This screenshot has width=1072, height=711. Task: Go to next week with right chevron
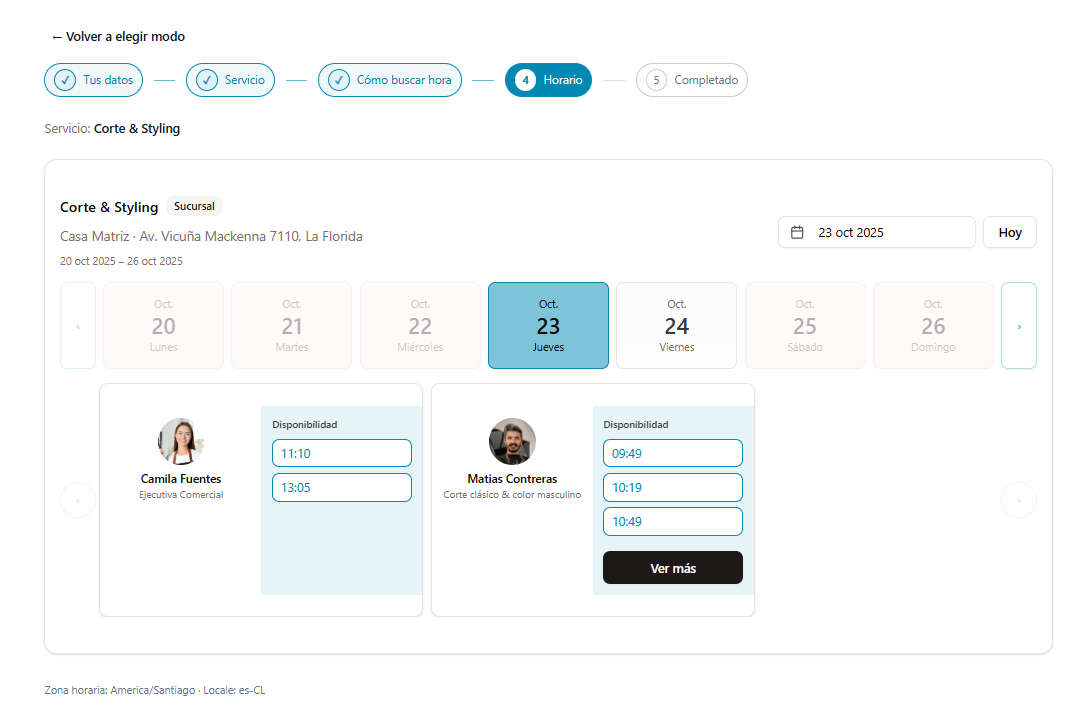coord(1018,326)
